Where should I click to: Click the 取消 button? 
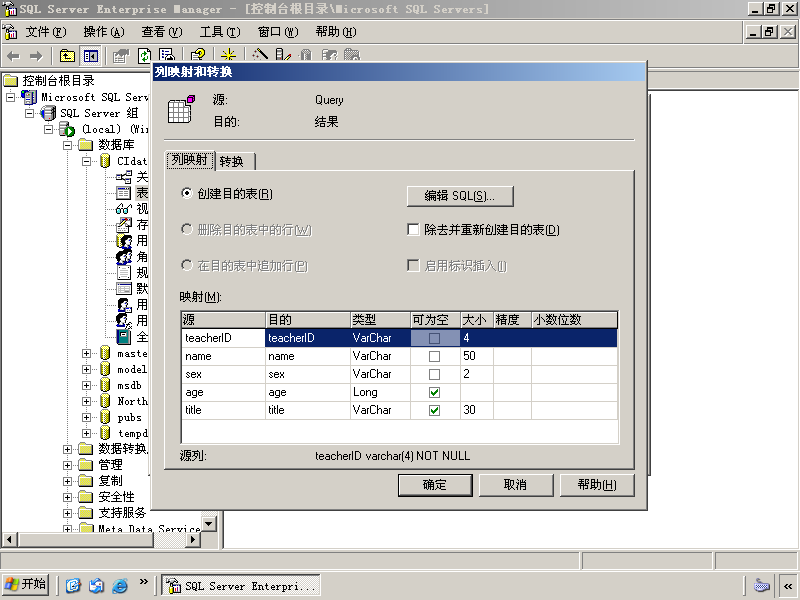click(515, 485)
